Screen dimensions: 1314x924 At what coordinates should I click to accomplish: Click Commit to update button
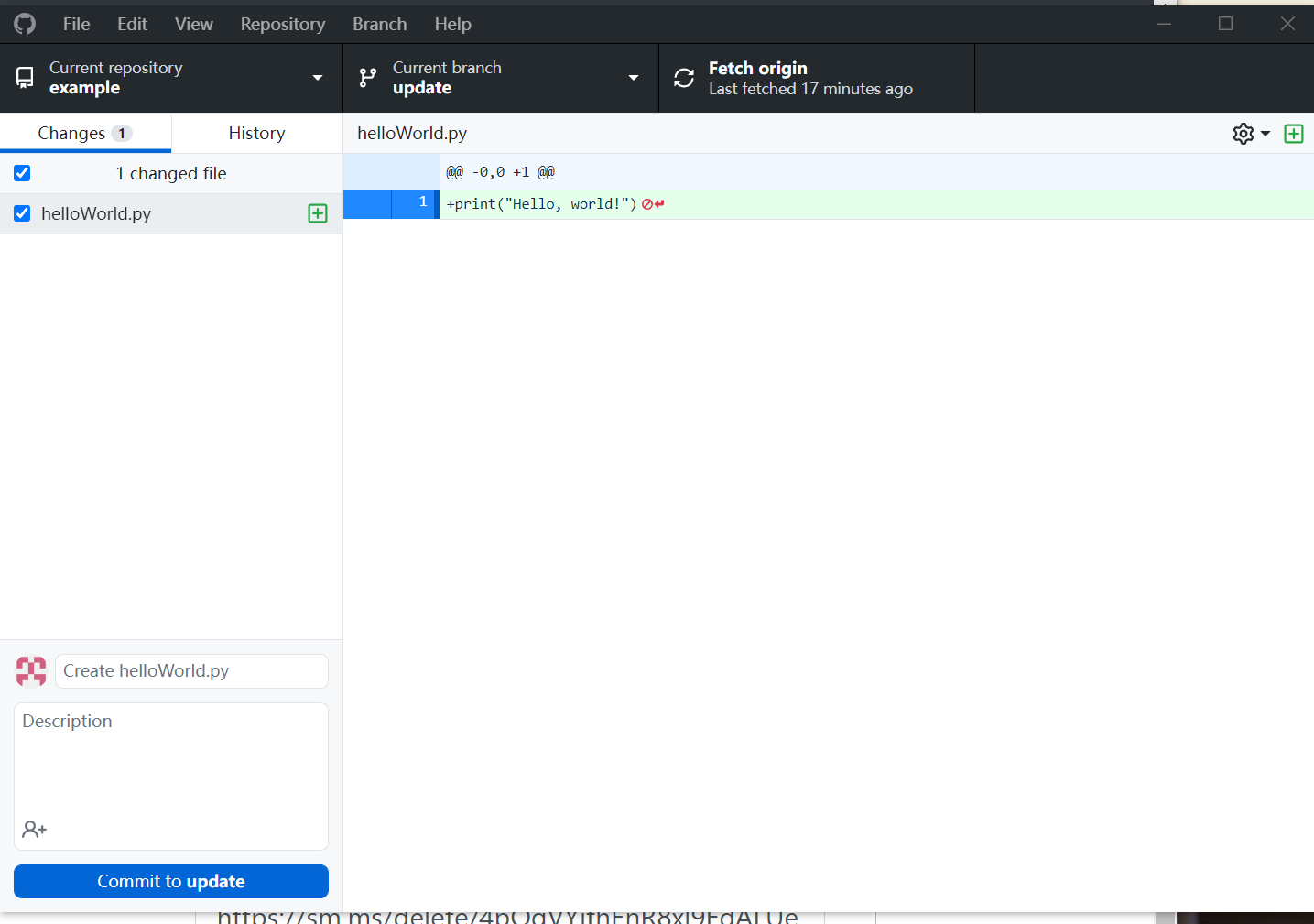point(171,881)
